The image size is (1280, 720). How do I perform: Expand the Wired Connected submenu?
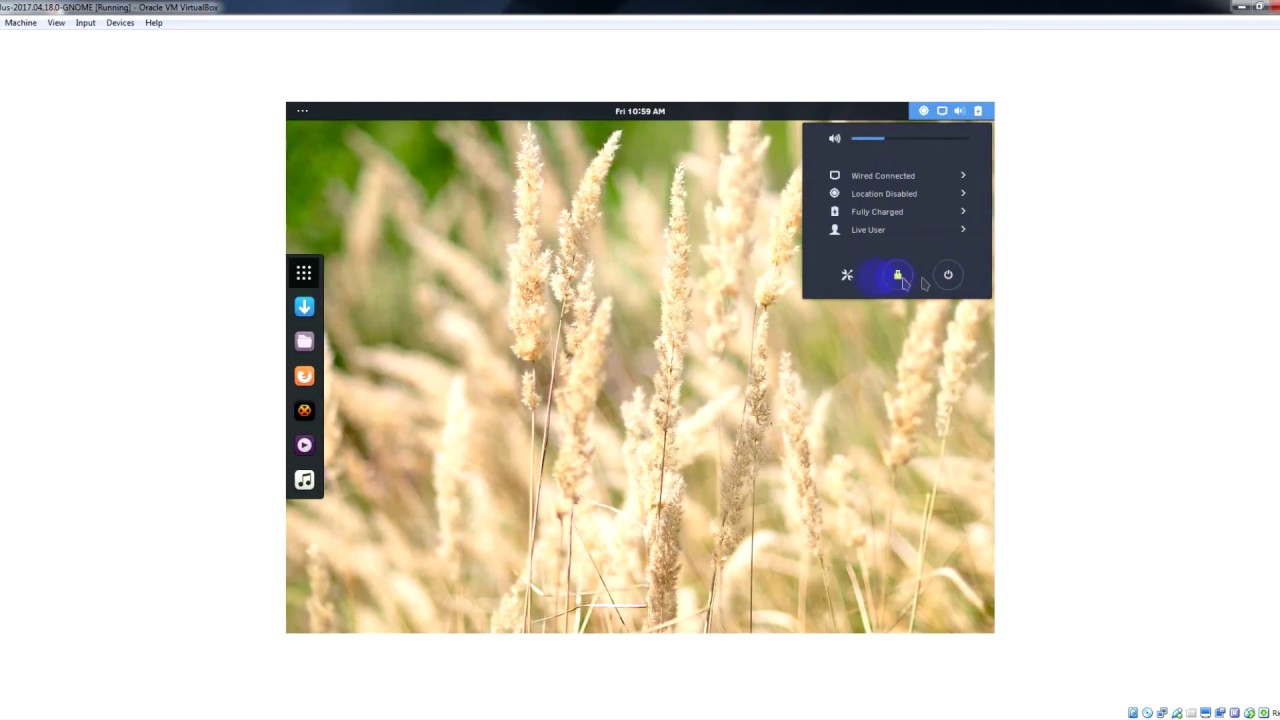[897, 176]
